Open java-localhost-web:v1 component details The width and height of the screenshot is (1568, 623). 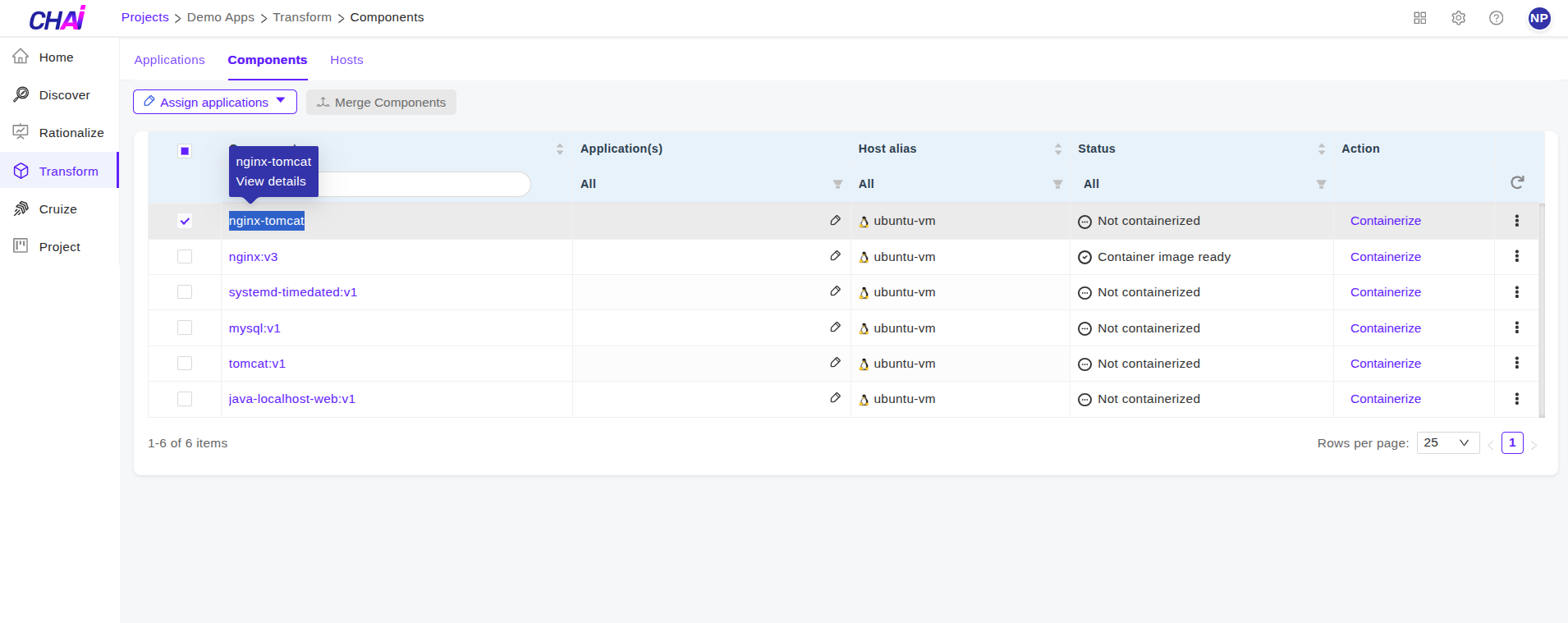coord(292,399)
